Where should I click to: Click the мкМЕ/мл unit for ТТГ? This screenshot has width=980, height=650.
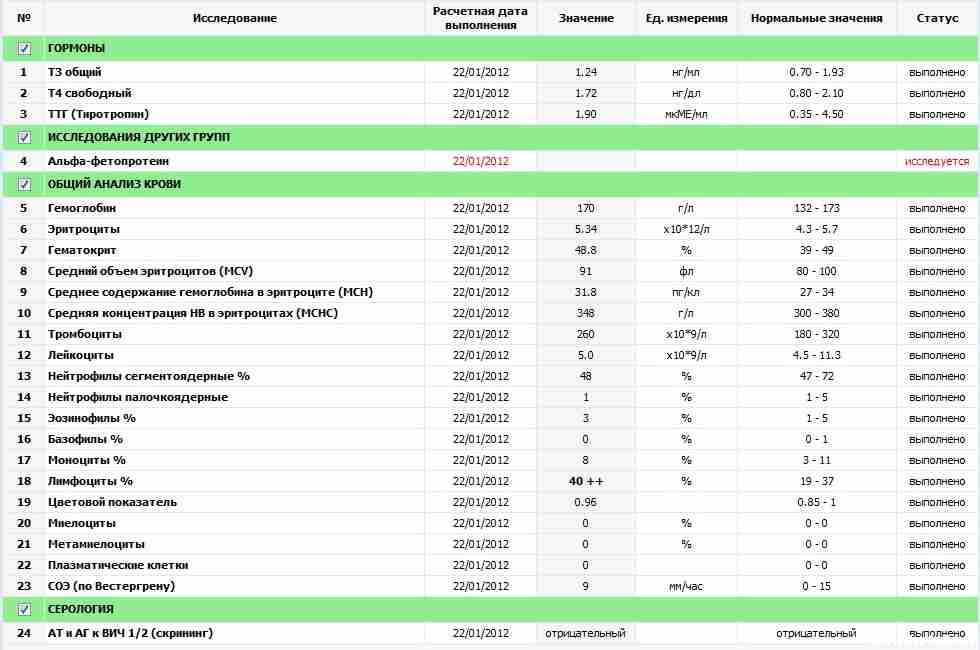pyautogui.click(x=686, y=114)
